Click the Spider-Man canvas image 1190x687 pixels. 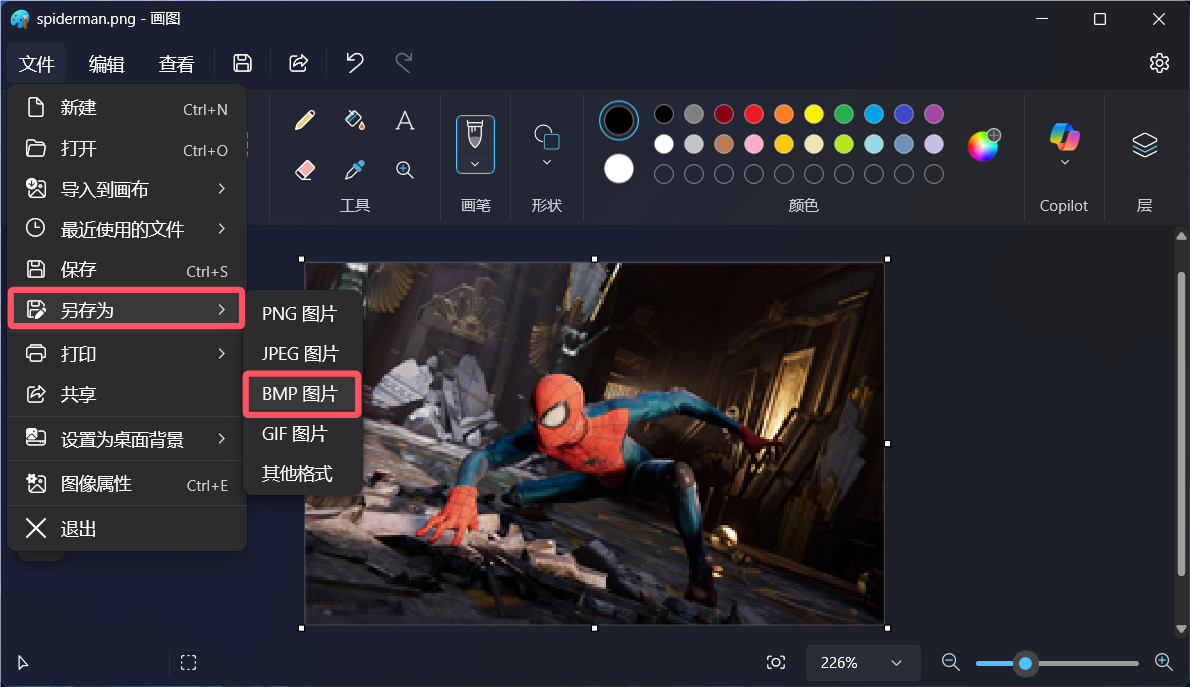[x=594, y=443]
